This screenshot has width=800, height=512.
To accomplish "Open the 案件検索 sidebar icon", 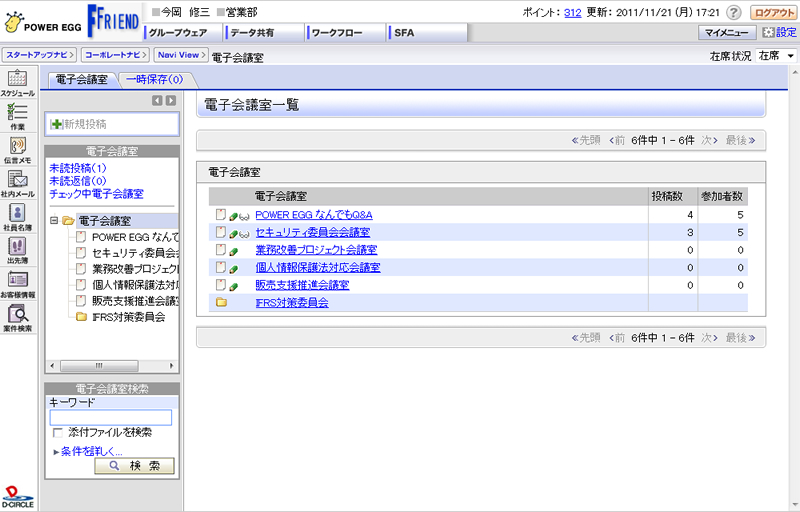I will (17, 318).
